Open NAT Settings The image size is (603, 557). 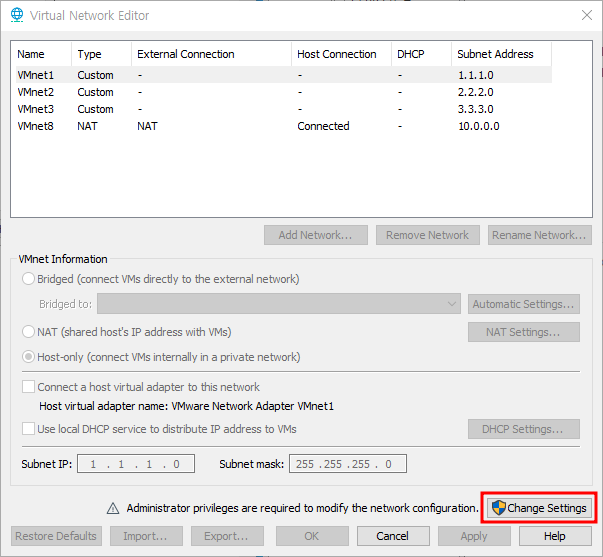(524, 332)
